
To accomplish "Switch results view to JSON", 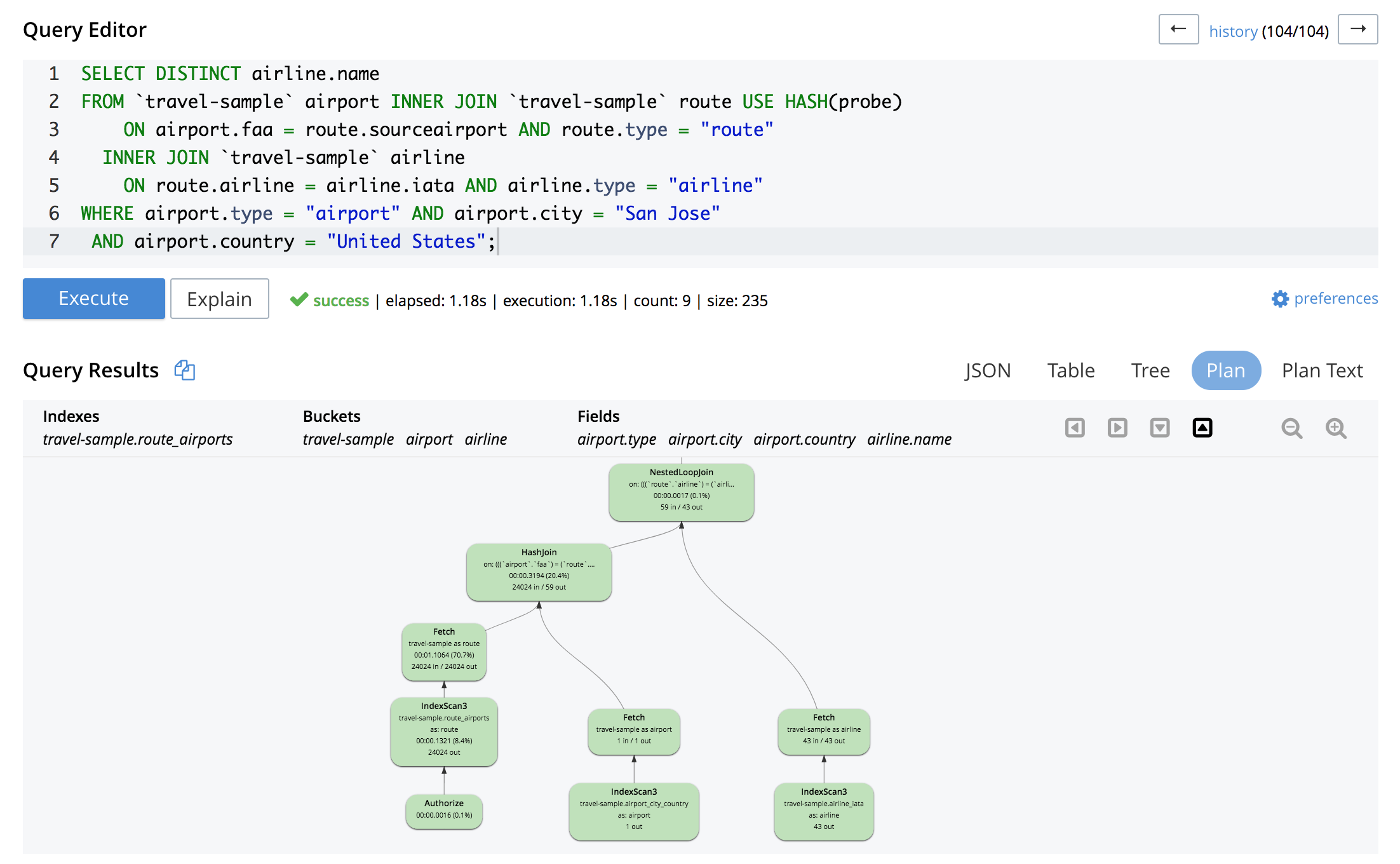I will click(x=988, y=370).
